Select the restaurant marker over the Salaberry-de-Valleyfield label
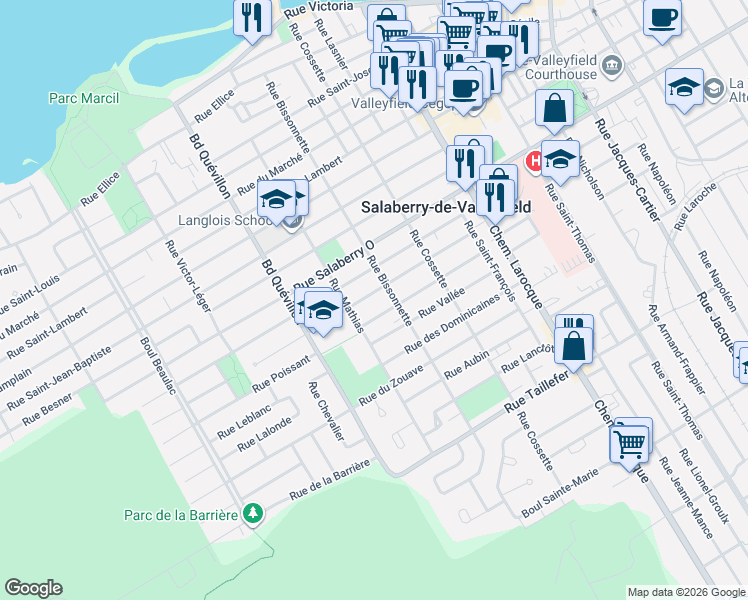Screen dimensions: 748x600 [496, 199]
